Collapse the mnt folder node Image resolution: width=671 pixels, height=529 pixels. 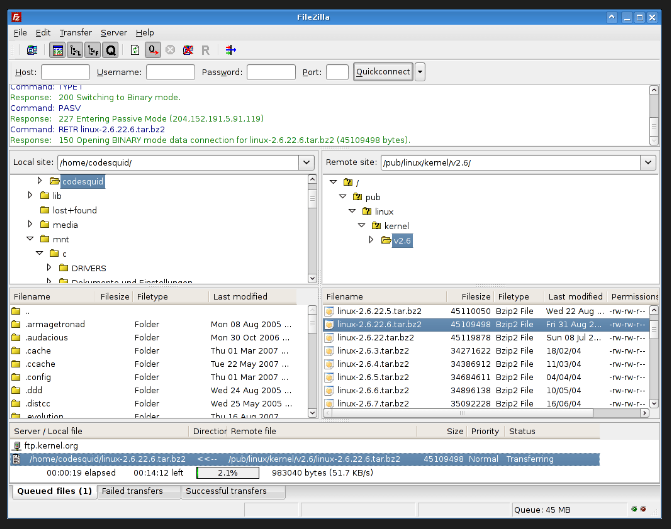click(30, 238)
